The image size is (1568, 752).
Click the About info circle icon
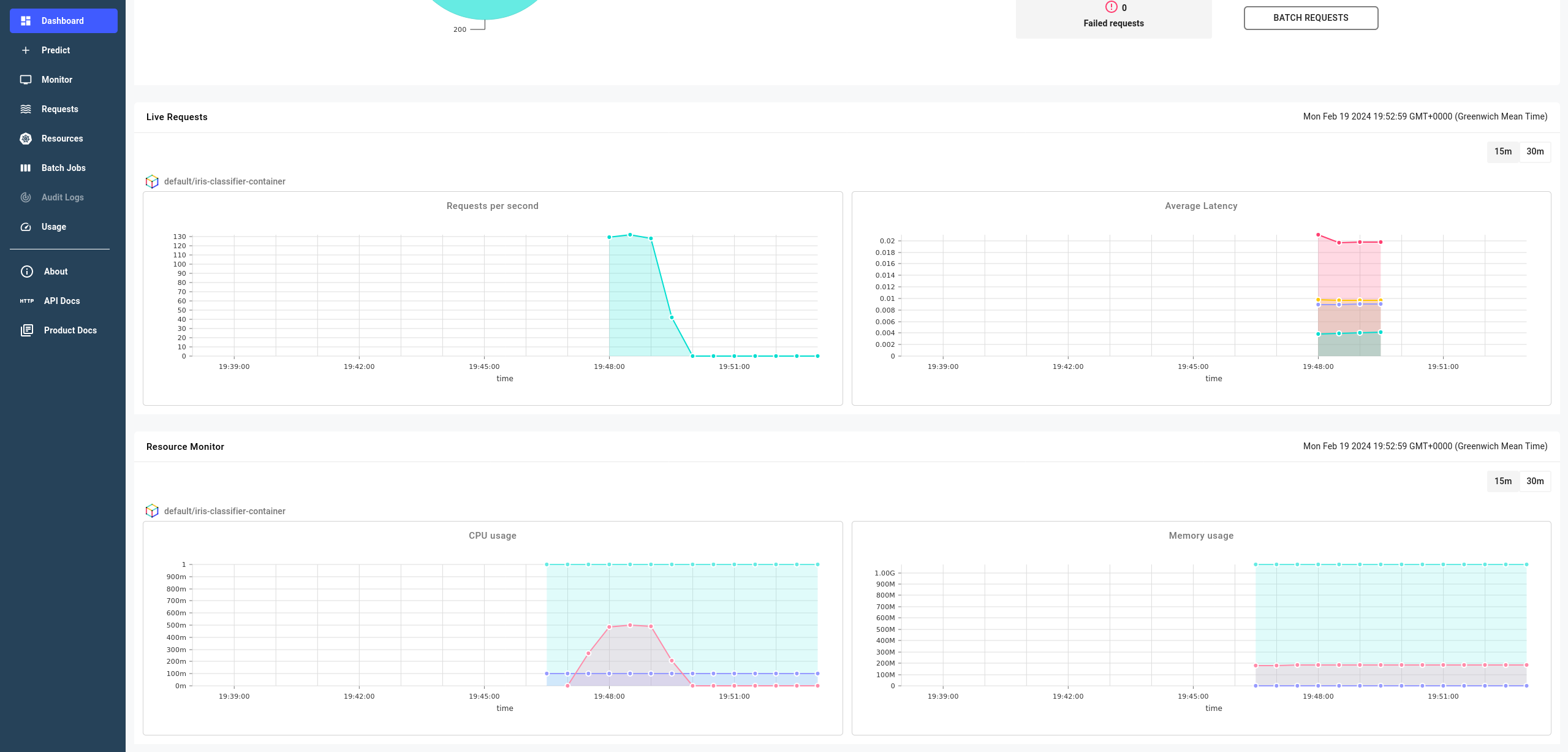pyautogui.click(x=27, y=272)
